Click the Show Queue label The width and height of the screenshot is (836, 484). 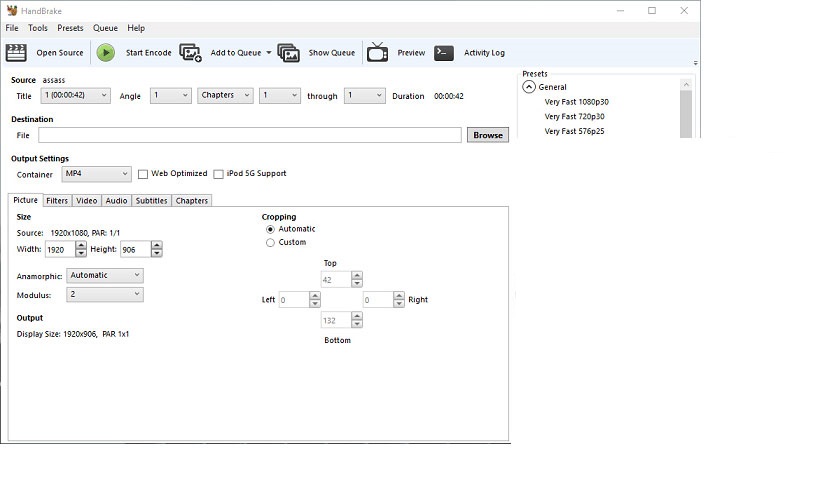pyautogui.click(x=332, y=53)
